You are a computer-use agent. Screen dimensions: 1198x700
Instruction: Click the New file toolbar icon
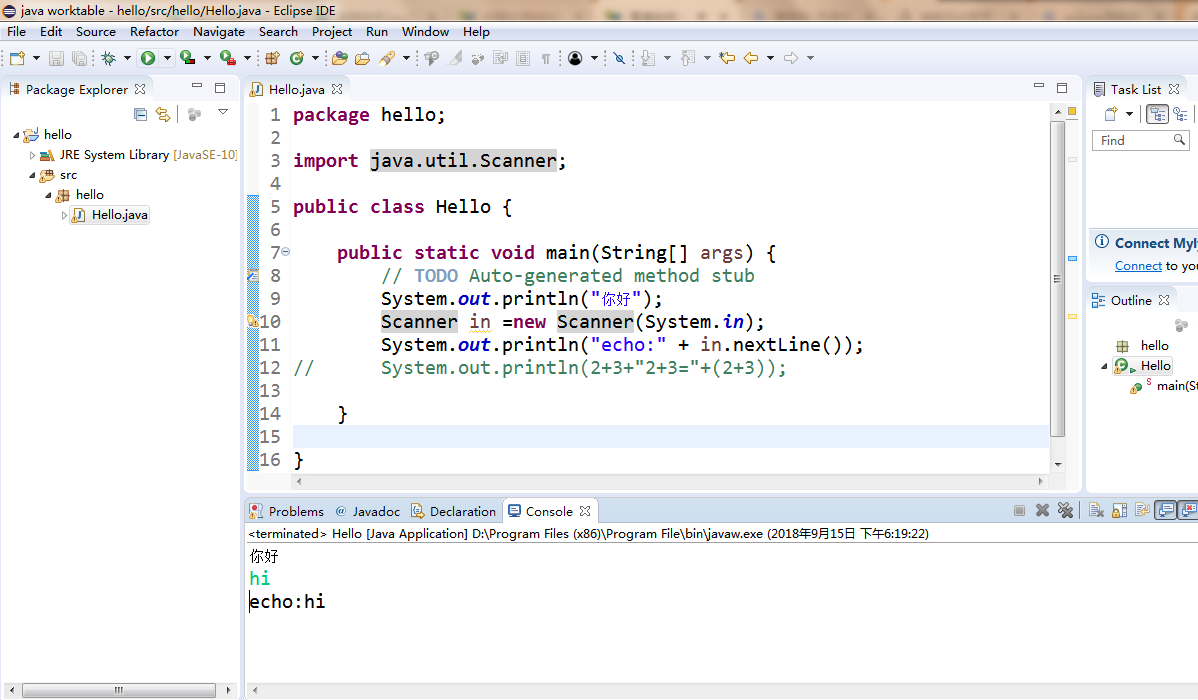pos(18,58)
